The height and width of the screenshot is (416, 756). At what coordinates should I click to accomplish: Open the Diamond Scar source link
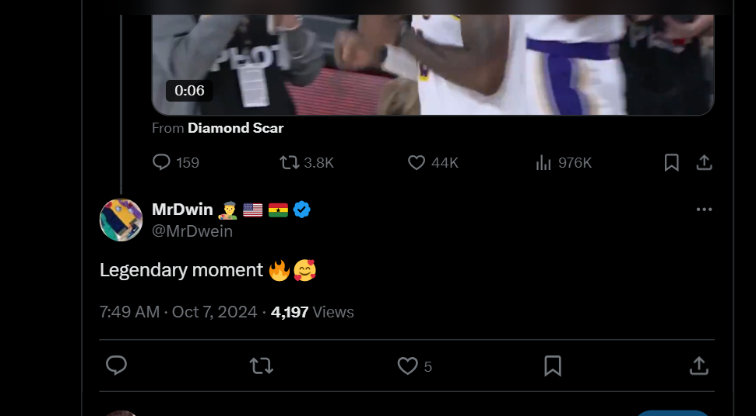point(235,128)
